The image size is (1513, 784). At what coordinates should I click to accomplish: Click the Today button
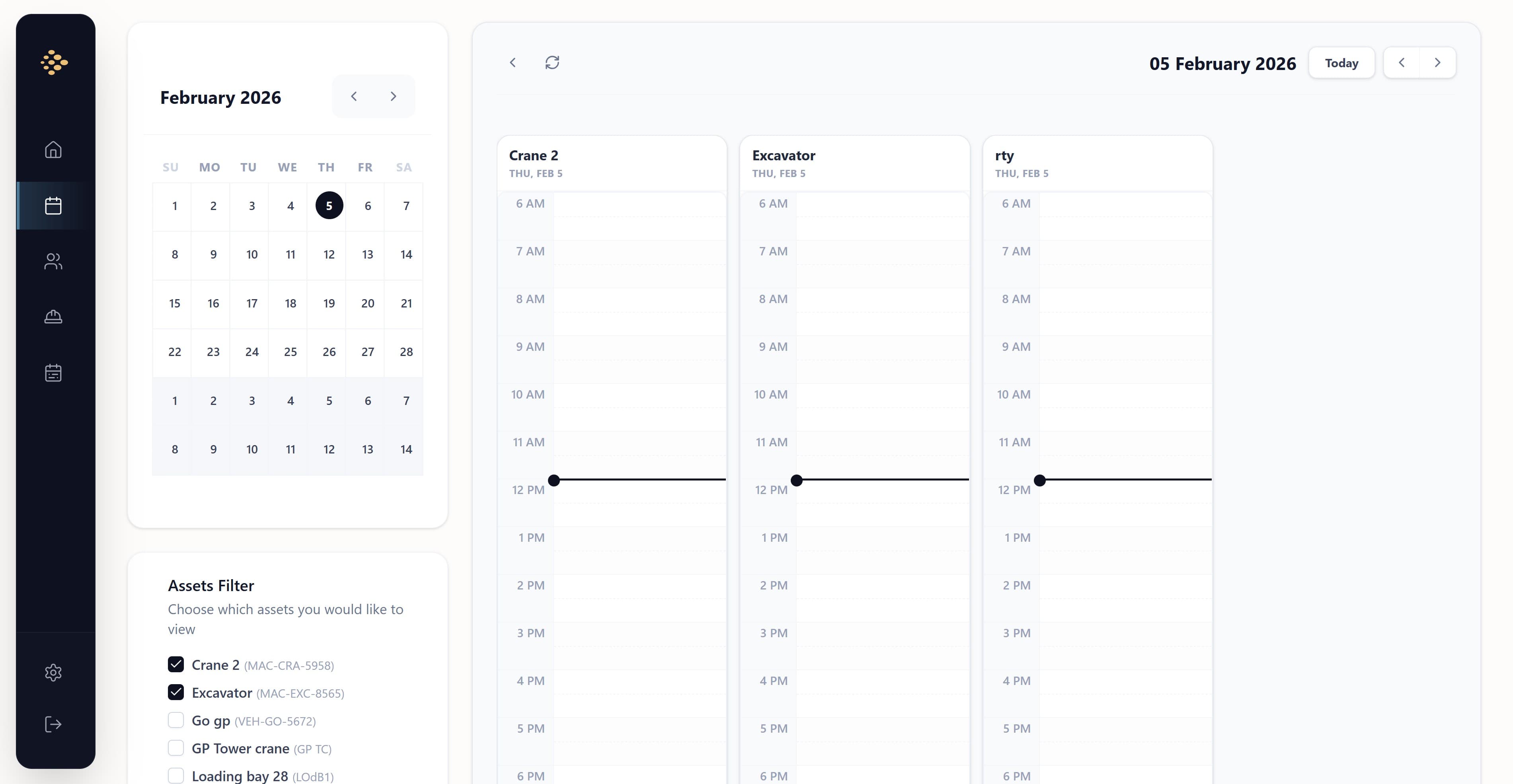[x=1341, y=62]
